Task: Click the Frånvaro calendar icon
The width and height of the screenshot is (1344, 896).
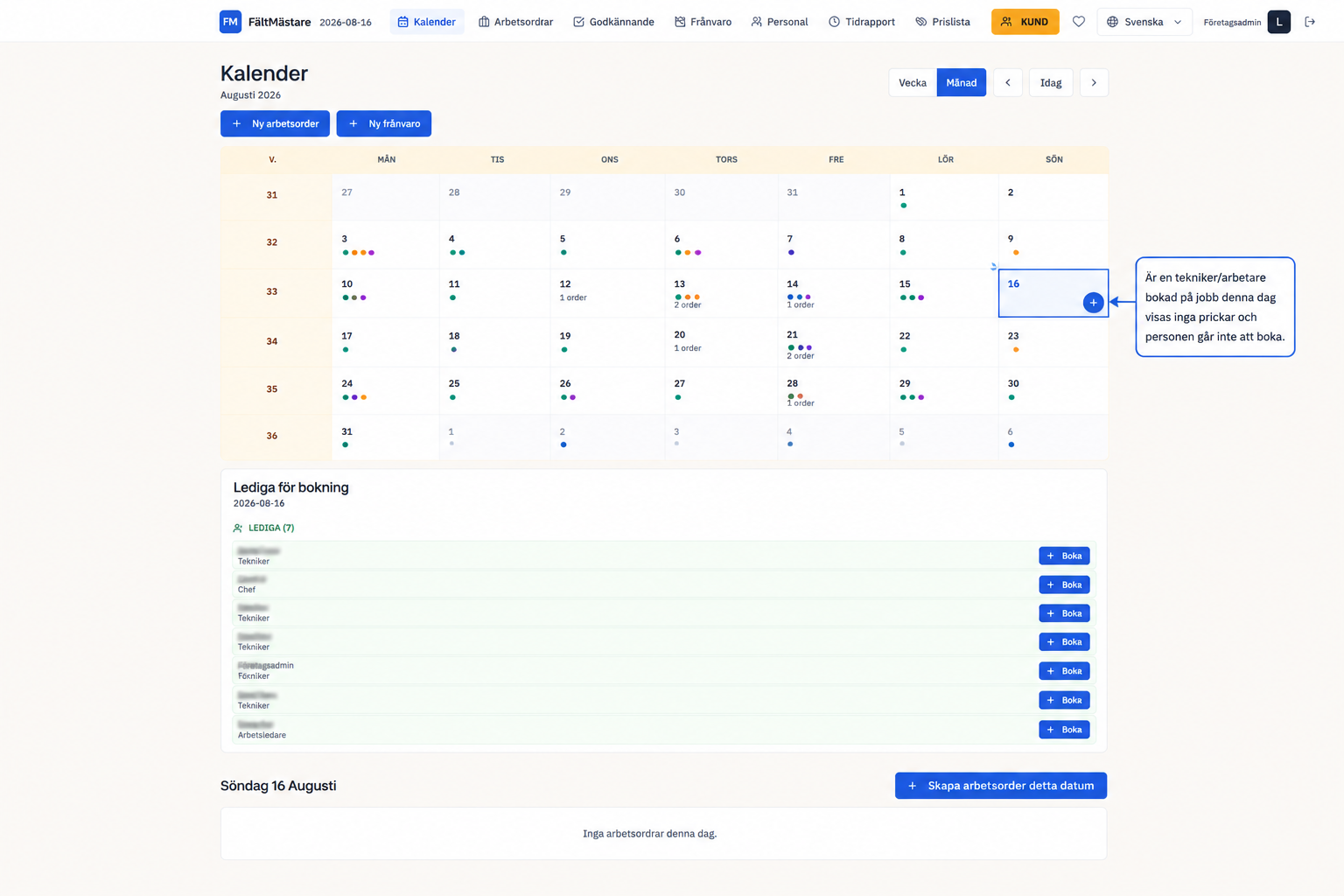Action: [680, 22]
